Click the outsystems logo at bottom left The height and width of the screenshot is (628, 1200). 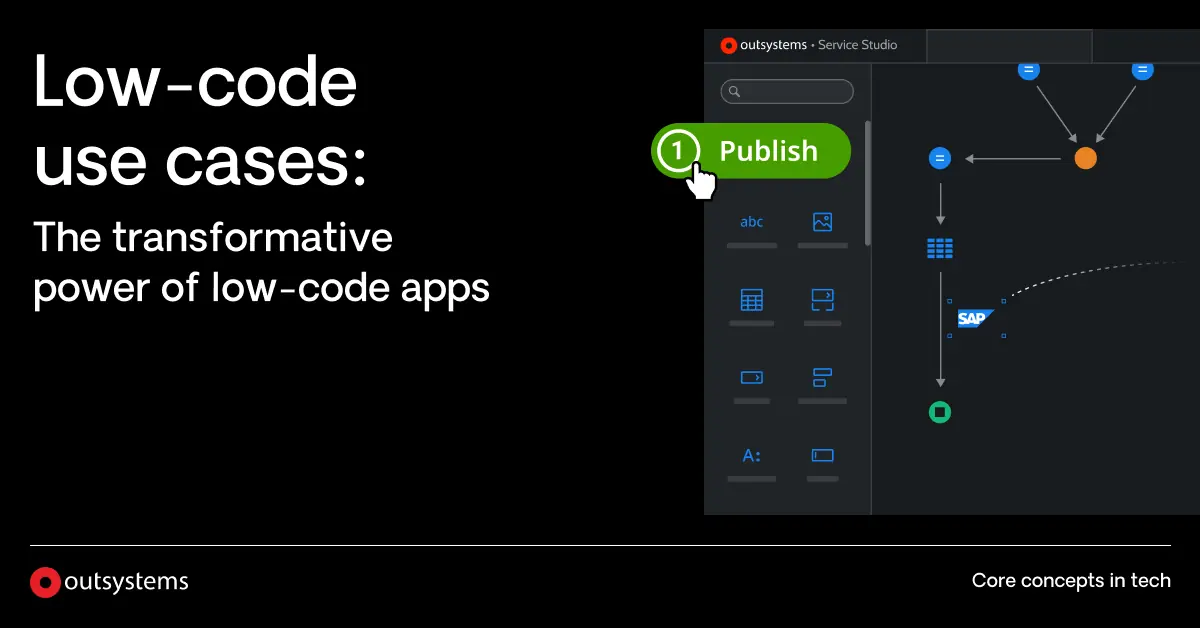110,582
